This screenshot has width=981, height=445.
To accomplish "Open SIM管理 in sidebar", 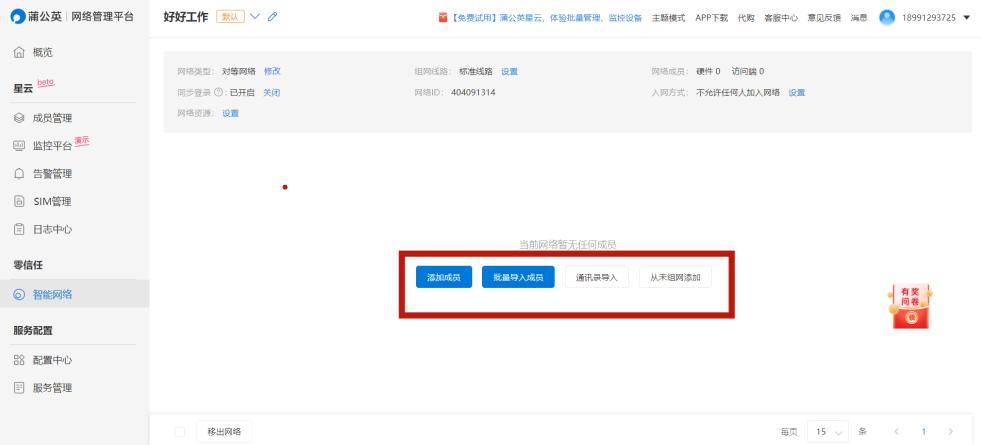I will coord(53,202).
